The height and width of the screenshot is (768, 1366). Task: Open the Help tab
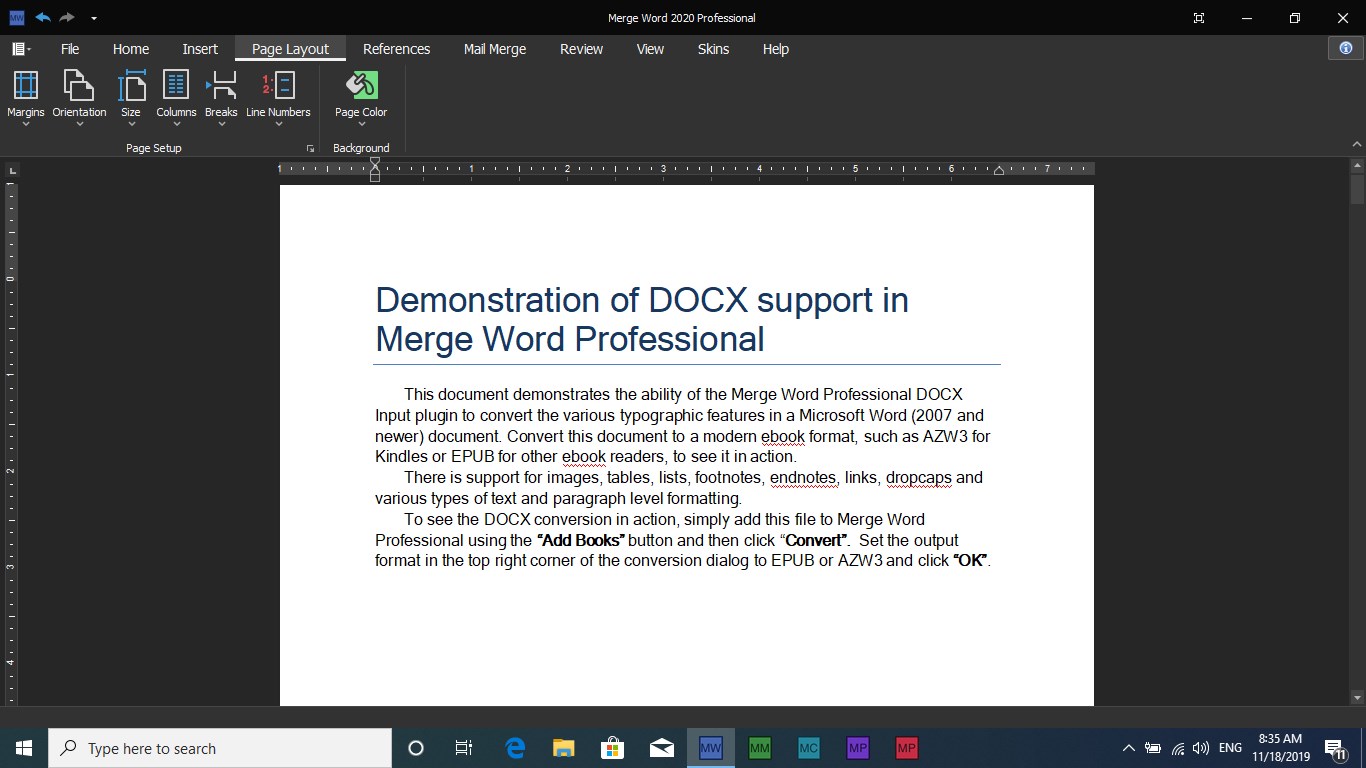coord(776,49)
